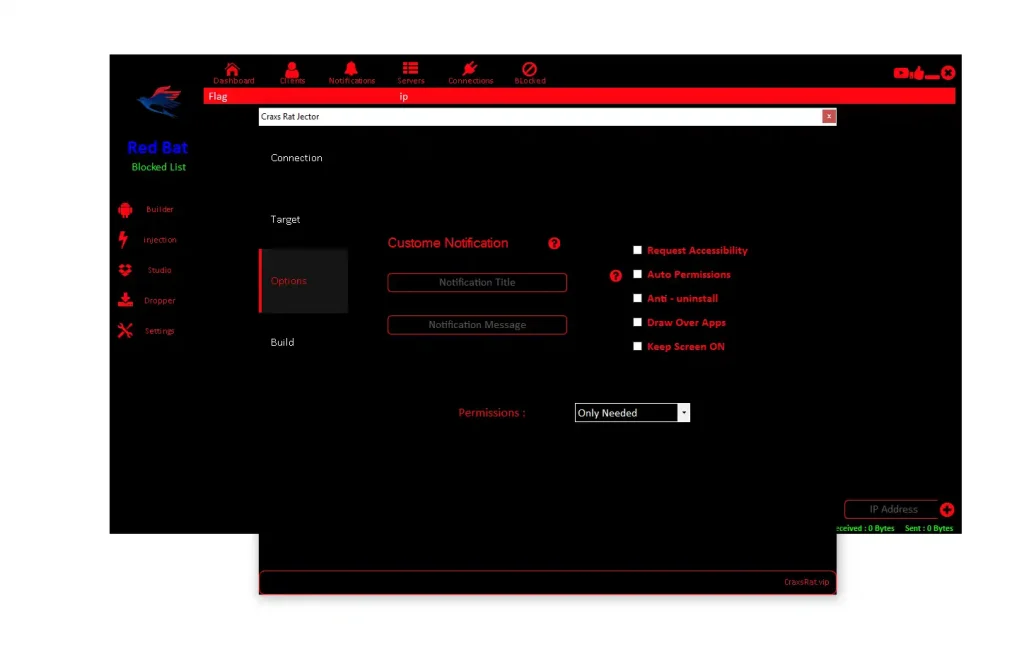Viewport: 1024px width, 671px height.
Task: Check the Keep Screen ON option
Action: [x=637, y=346]
